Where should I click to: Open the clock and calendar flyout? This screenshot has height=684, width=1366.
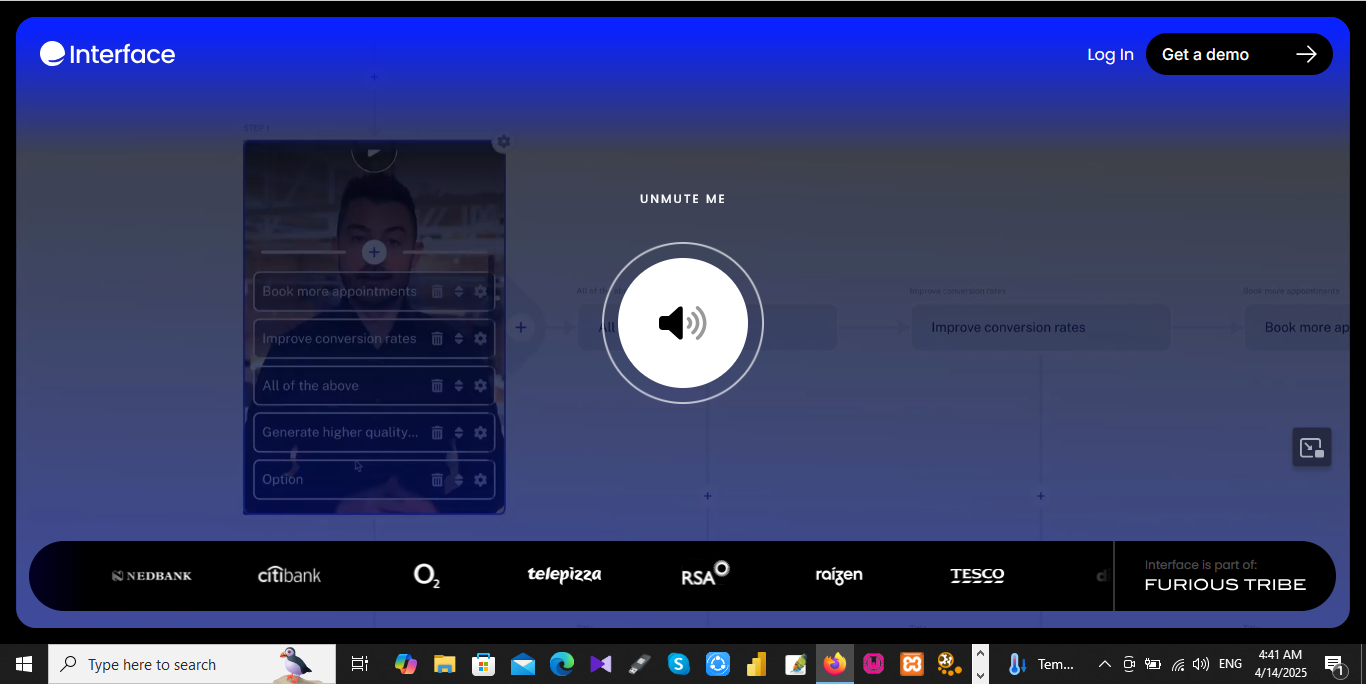pos(1281,664)
